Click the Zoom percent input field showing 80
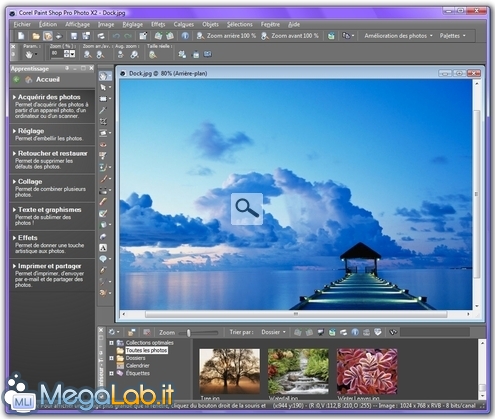This screenshot has height=419, width=495. pyautogui.click(x=56, y=54)
